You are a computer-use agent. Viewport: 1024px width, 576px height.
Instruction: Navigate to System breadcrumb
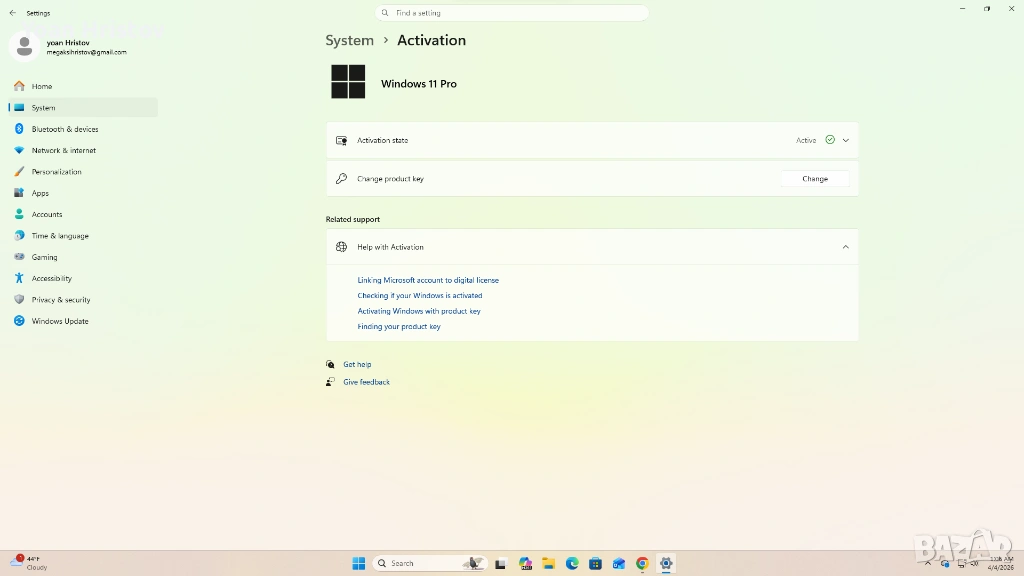349,40
